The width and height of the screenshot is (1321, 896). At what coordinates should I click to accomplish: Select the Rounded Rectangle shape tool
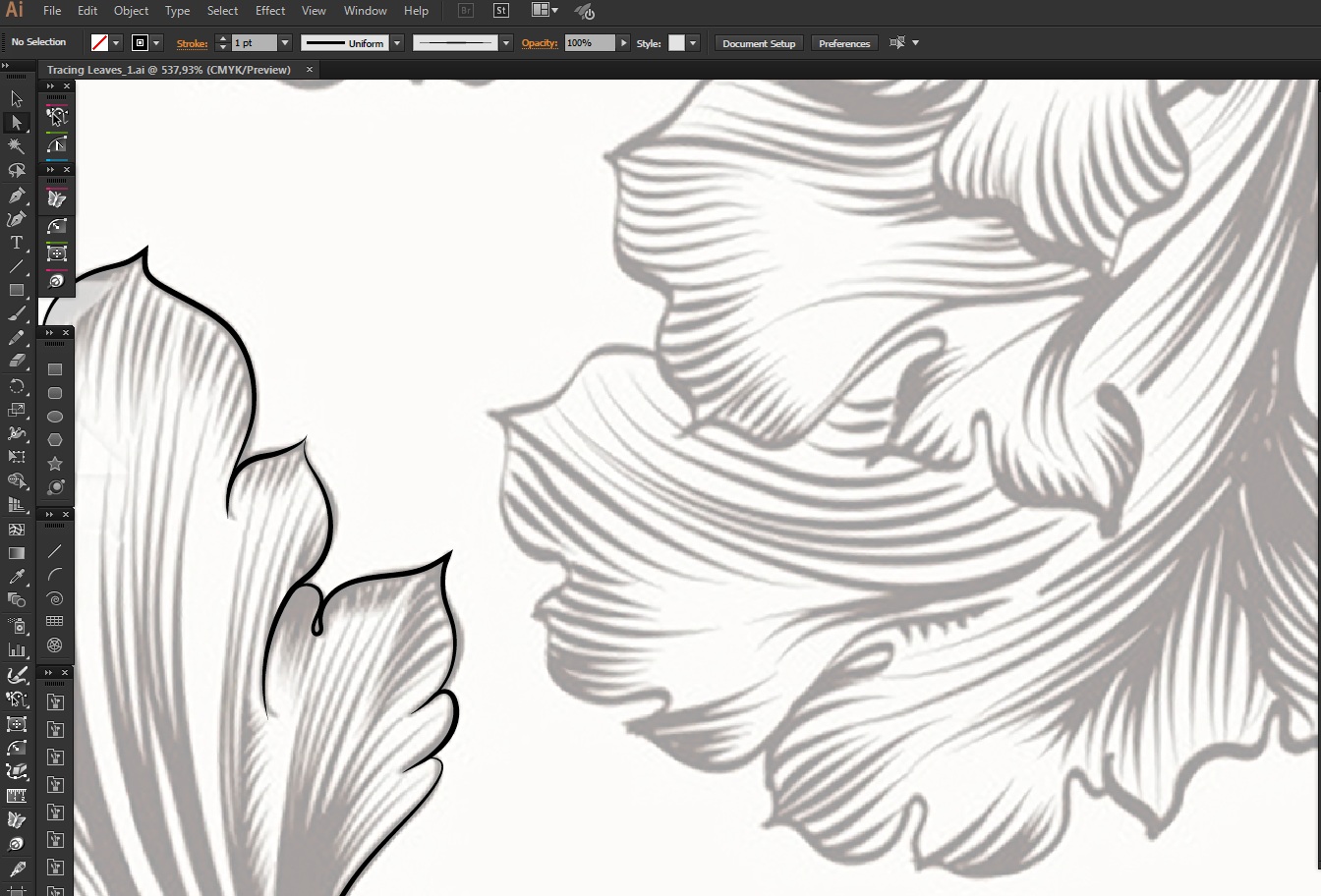pos(55,393)
